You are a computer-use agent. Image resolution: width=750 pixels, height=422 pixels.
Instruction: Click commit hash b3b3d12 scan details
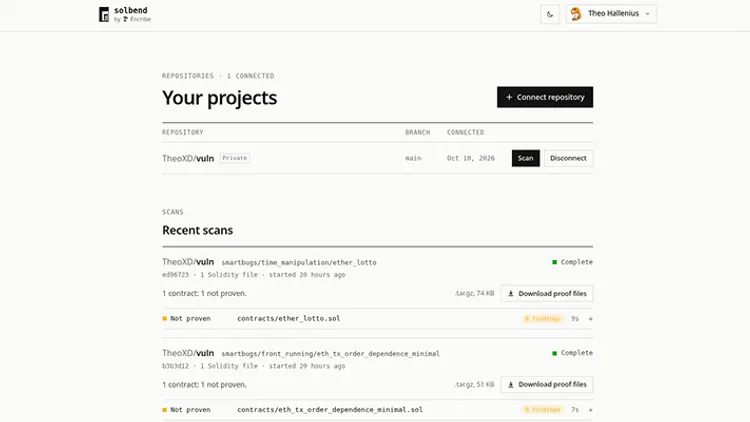(x=254, y=366)
